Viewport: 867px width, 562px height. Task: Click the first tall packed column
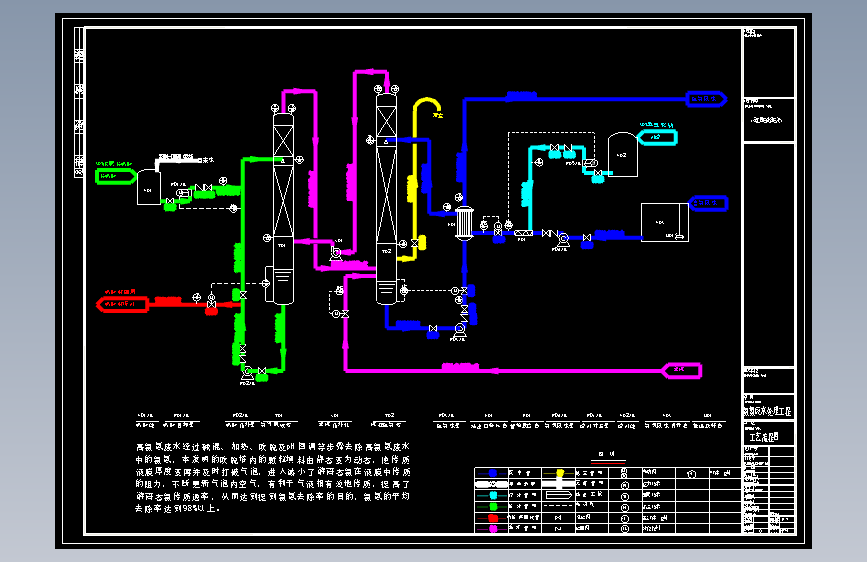tap(283, 209)
